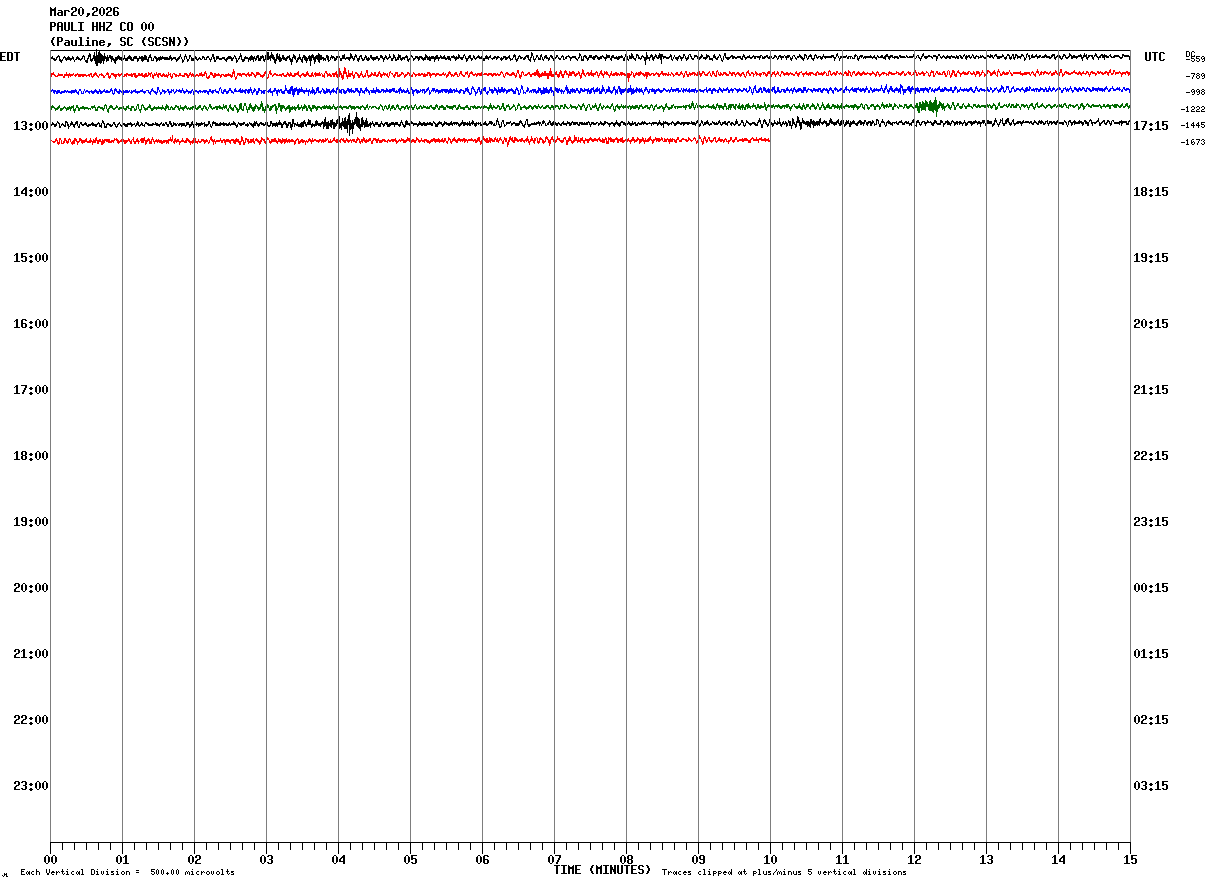Click the '03:15' UTC time label
The image size is (1210, 886).
[x=1151, y=786]
